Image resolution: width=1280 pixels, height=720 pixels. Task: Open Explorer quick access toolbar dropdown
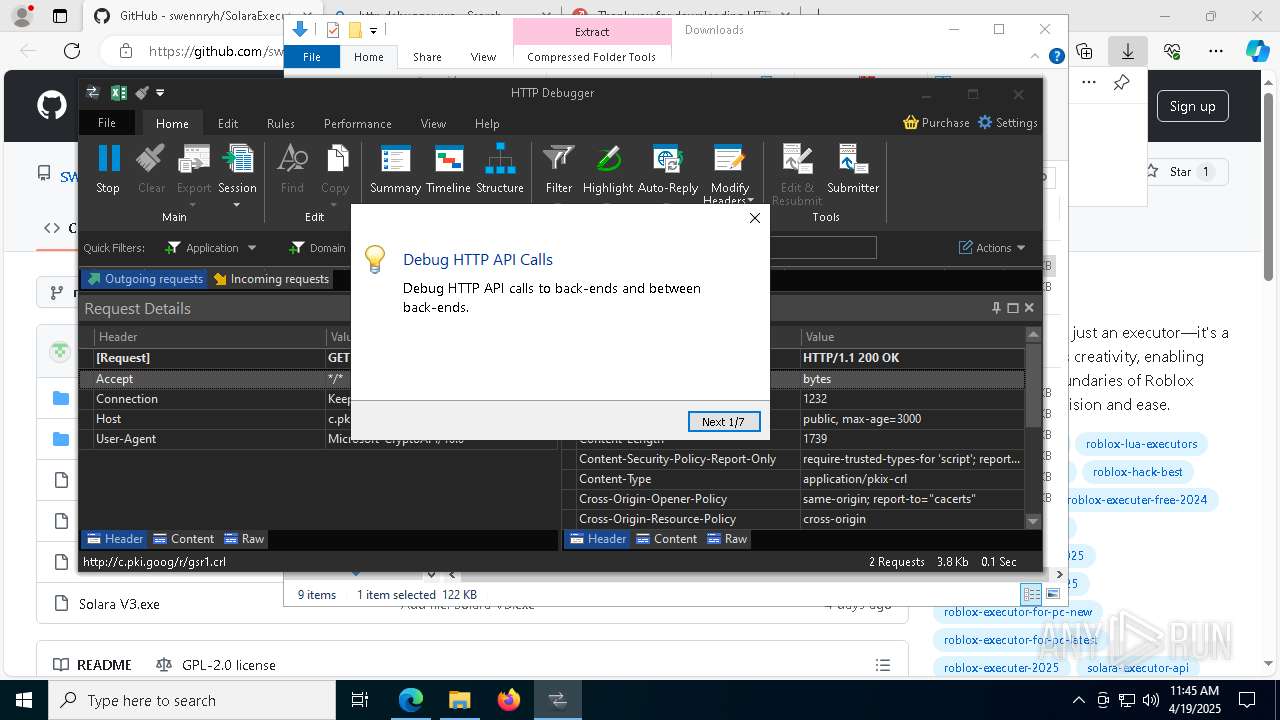click(x=373, y=30)
